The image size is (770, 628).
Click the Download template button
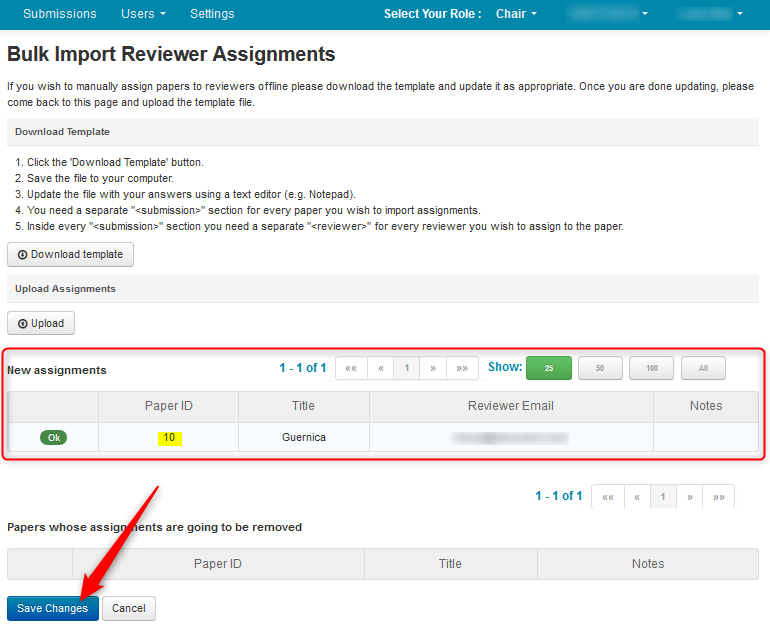pos(70,254)
